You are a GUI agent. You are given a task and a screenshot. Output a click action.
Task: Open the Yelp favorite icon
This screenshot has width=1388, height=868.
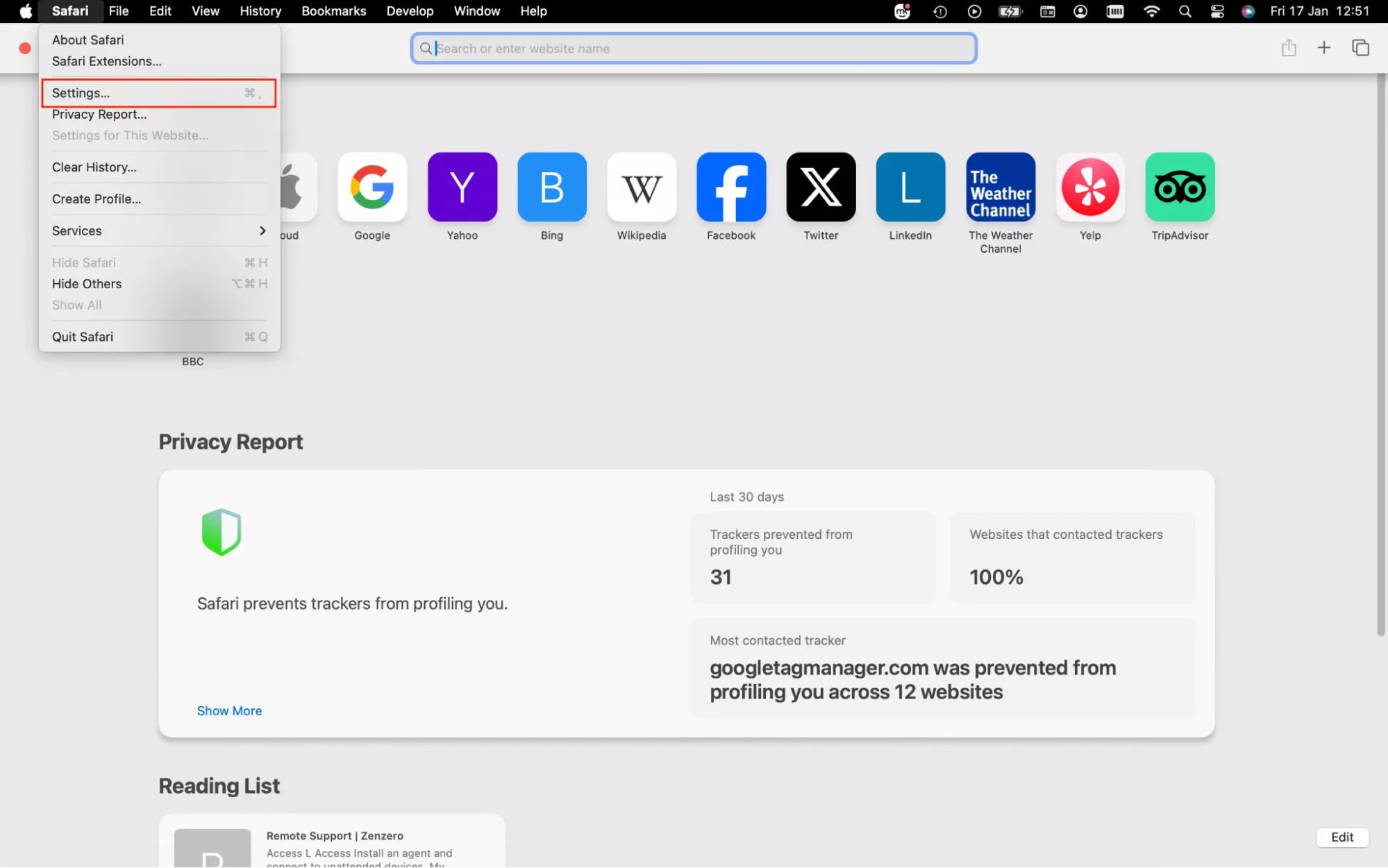(1090, 187)
